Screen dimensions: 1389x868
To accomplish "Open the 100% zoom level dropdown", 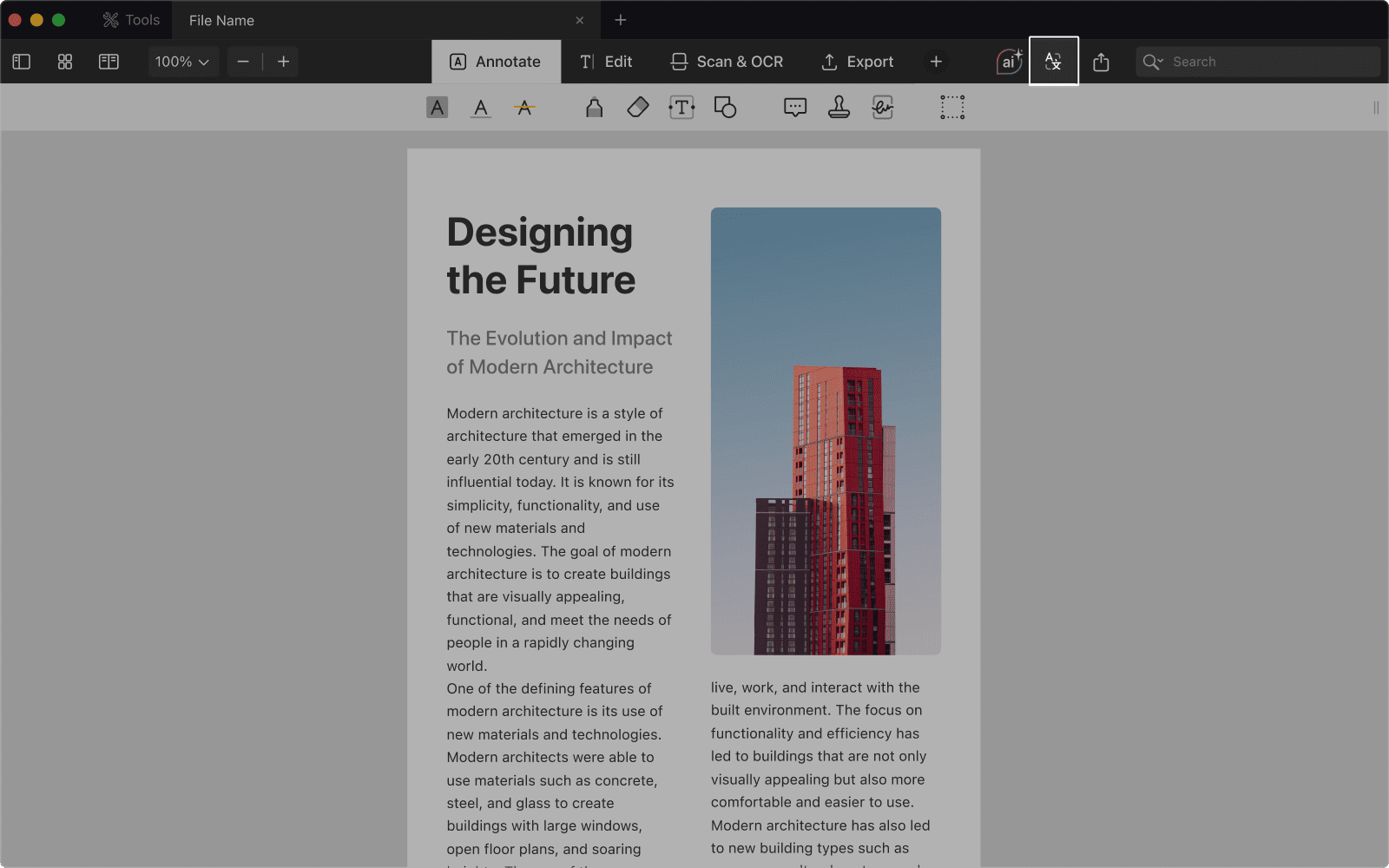I will [182, 62].
